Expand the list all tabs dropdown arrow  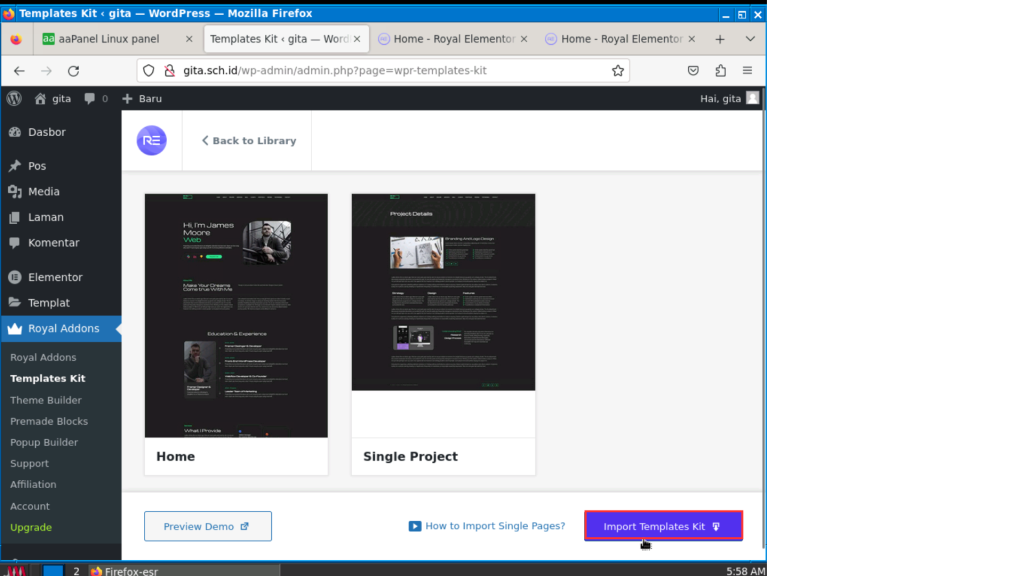(750, 39)
